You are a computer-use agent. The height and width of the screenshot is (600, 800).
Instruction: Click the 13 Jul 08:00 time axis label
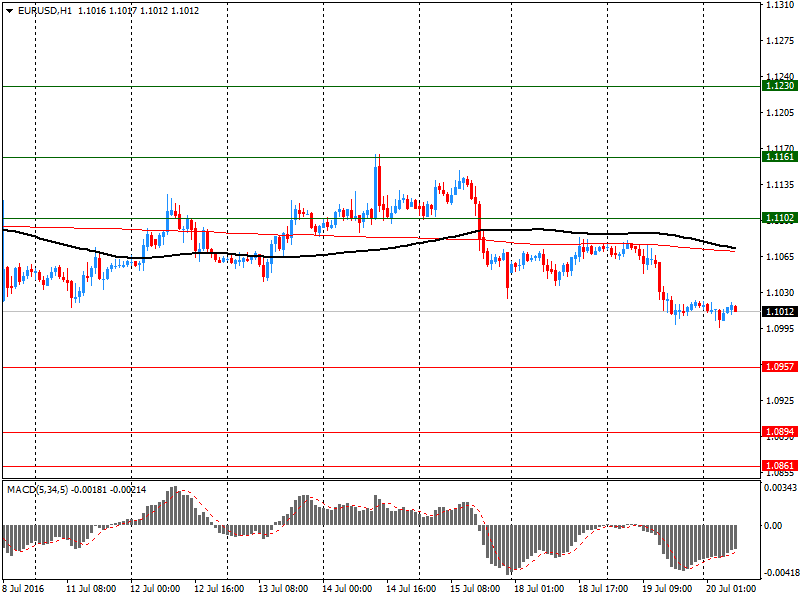coord(283,589)
